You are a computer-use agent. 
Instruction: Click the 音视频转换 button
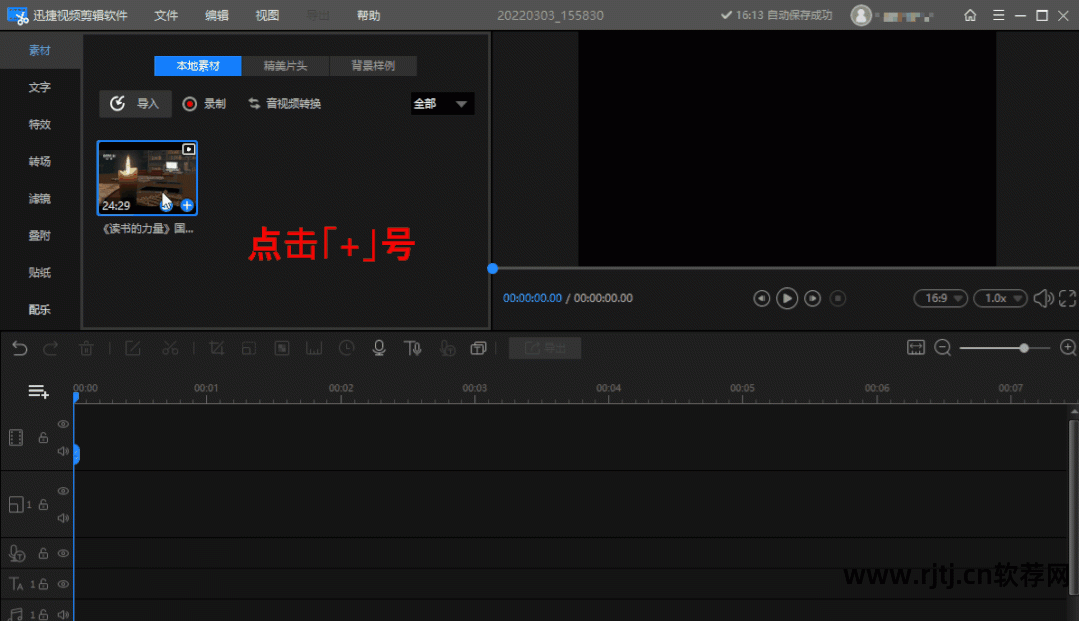pyautogui.click(x=285, y=104)
